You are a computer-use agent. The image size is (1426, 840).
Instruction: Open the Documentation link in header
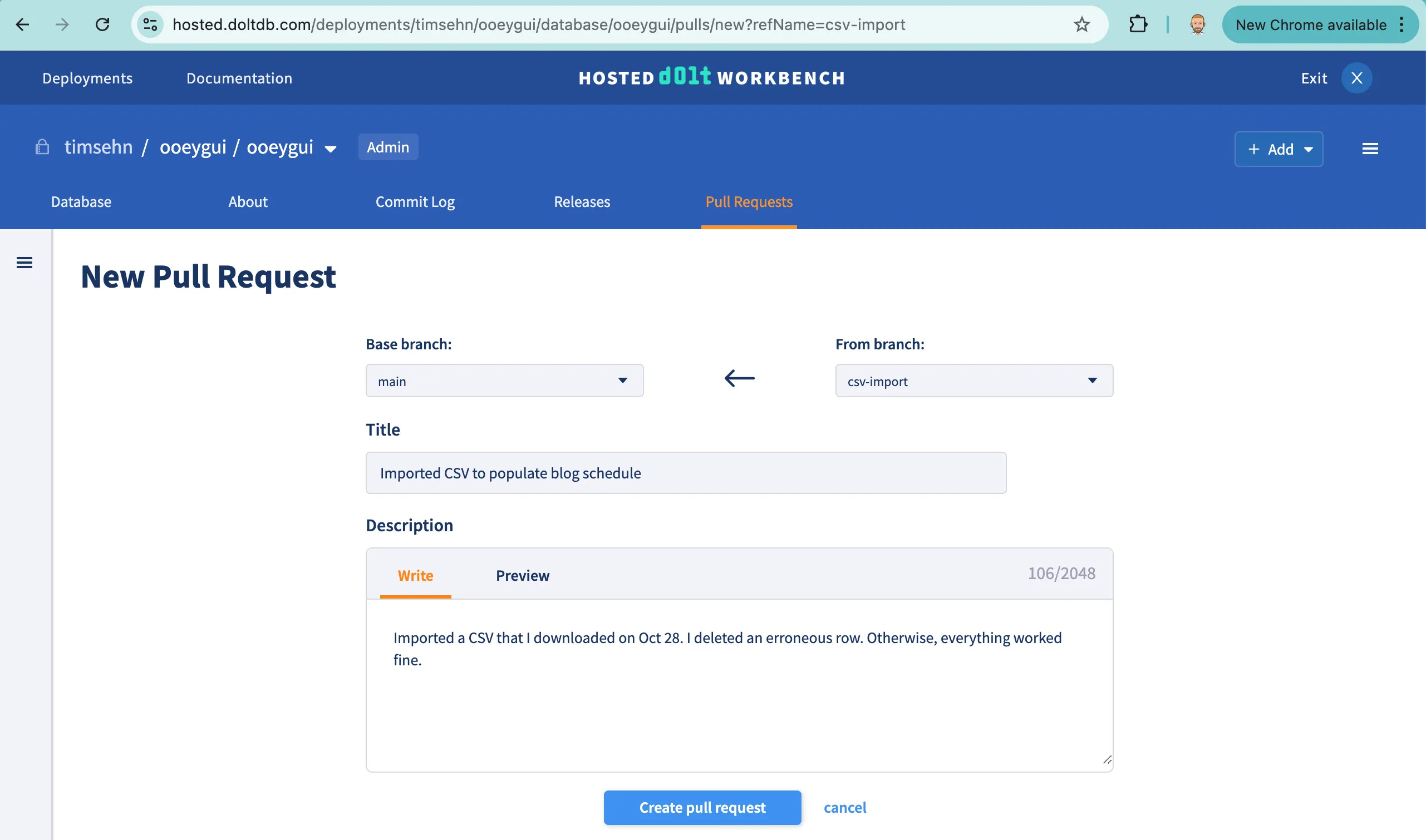click(239, 78)
